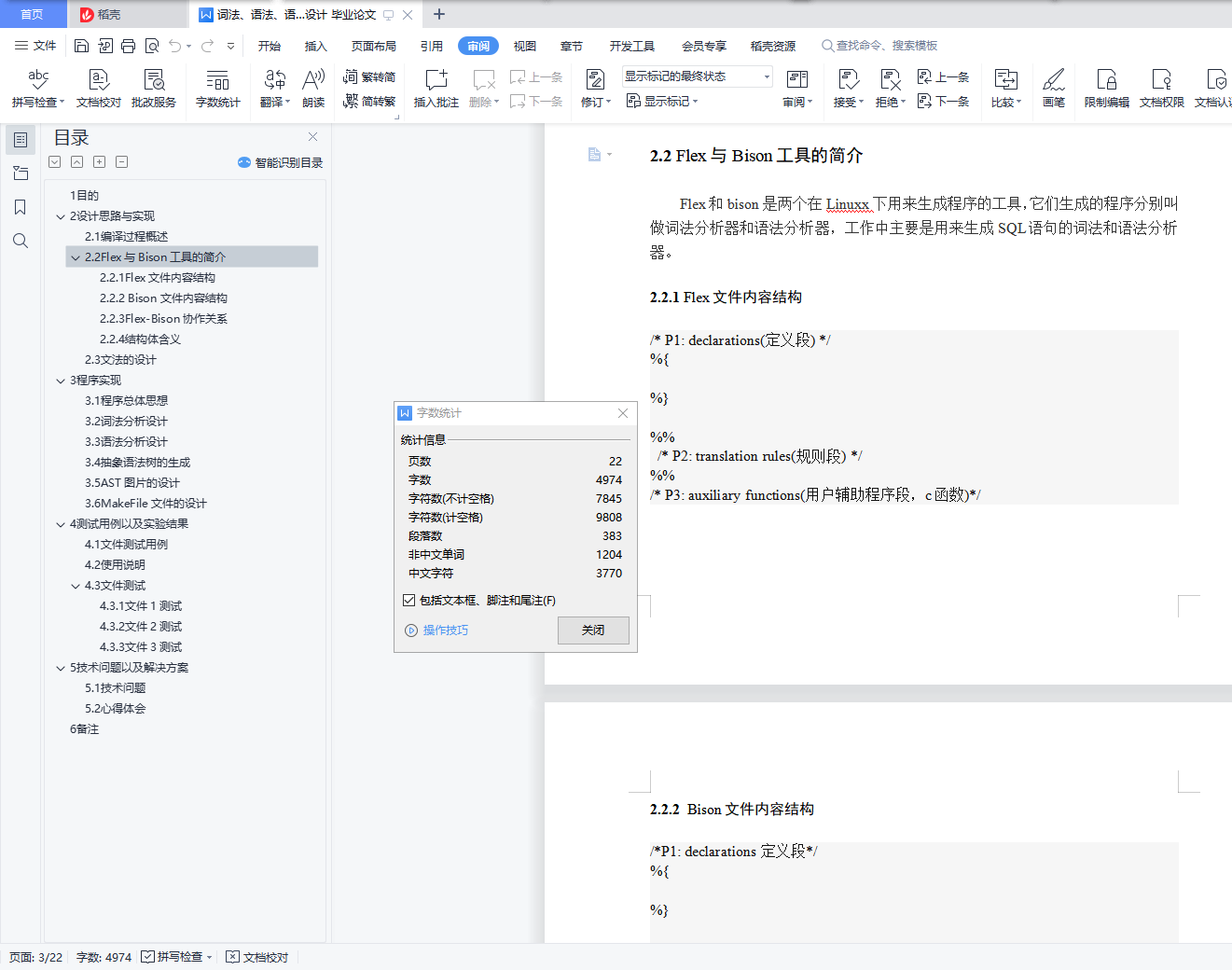The height and width of the screenshot is (970, 1232).
Task: Click the plus box icon in 目录 panel
Action: point(99,162)
